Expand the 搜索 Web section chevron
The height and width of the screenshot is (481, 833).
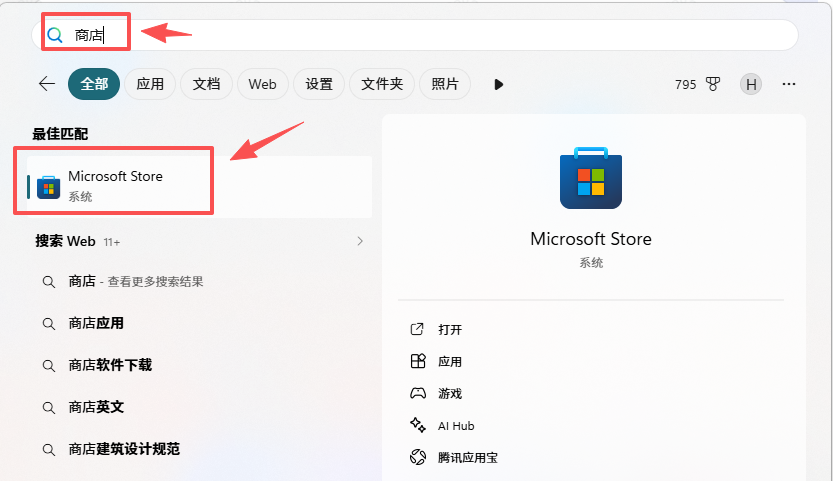[360, 241]
